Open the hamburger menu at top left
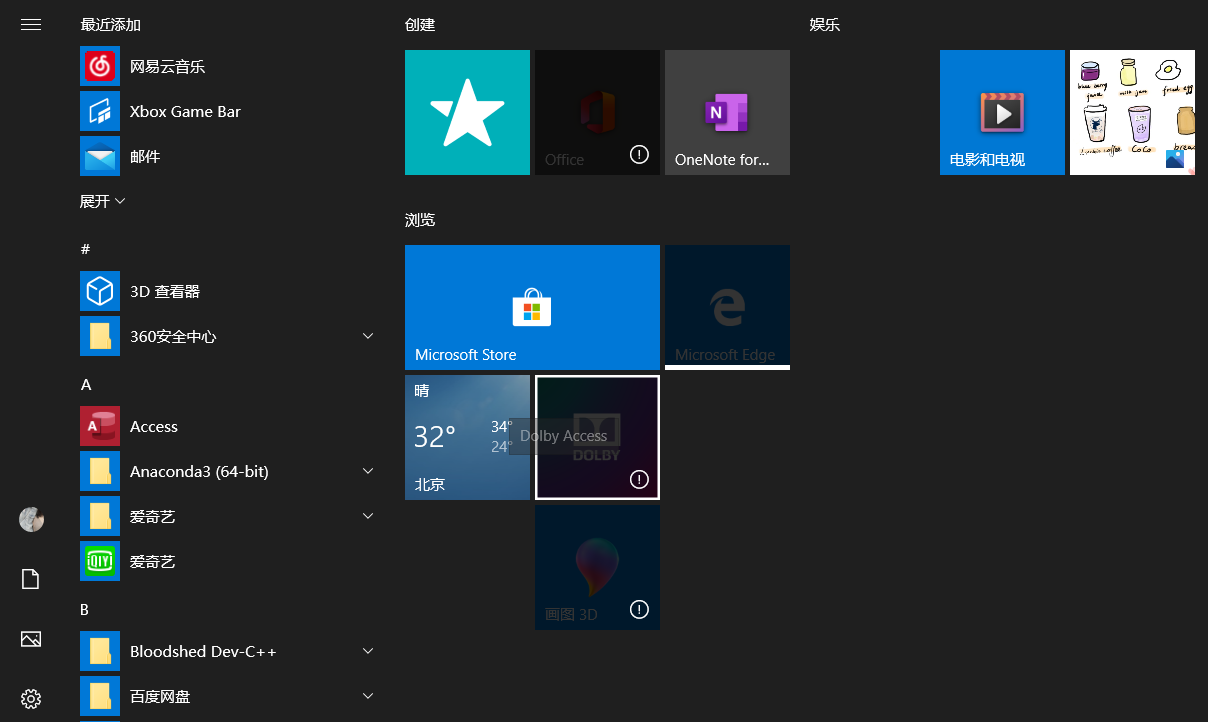The image size is (1208, 722). [31, 24]
